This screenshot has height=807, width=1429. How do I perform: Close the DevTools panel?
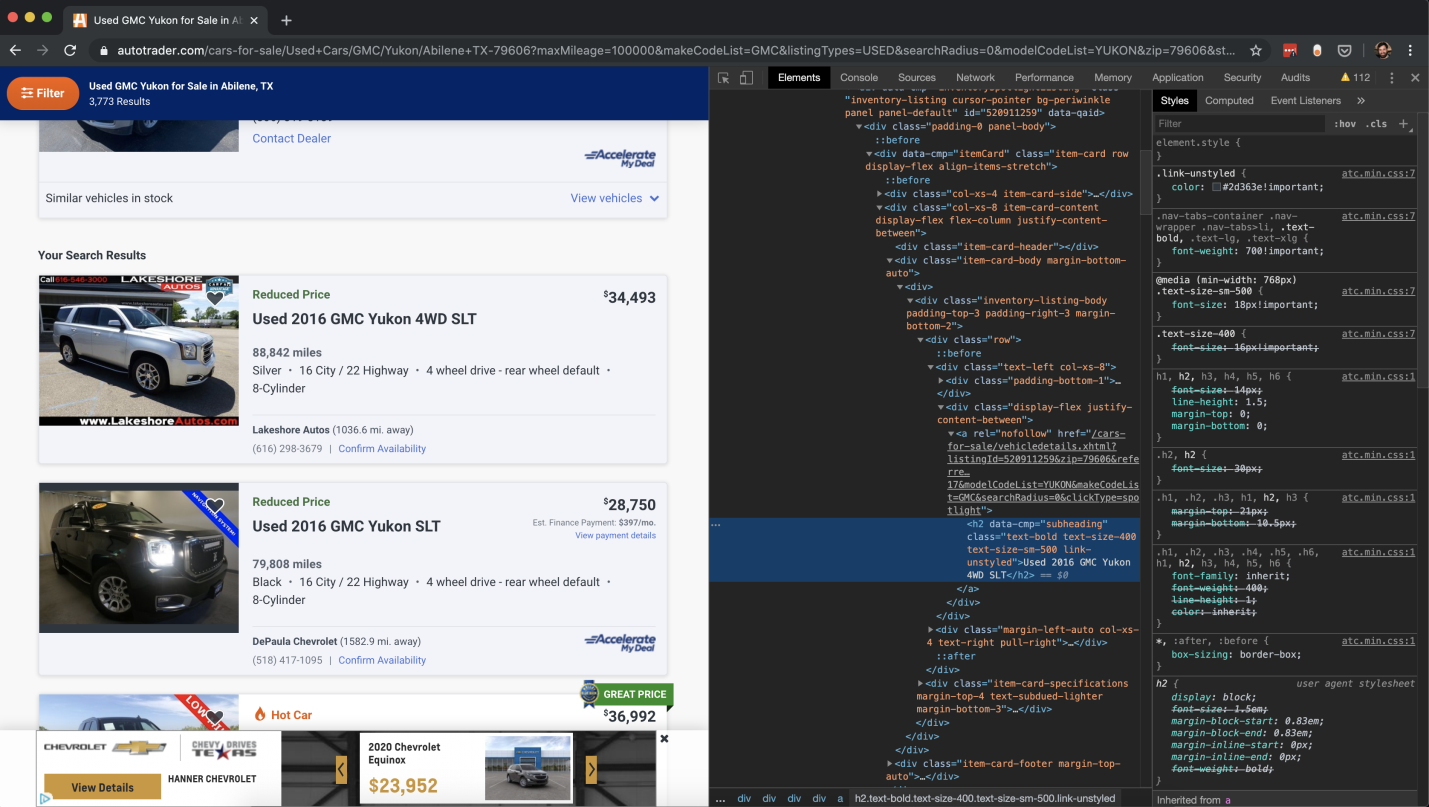1415,78
